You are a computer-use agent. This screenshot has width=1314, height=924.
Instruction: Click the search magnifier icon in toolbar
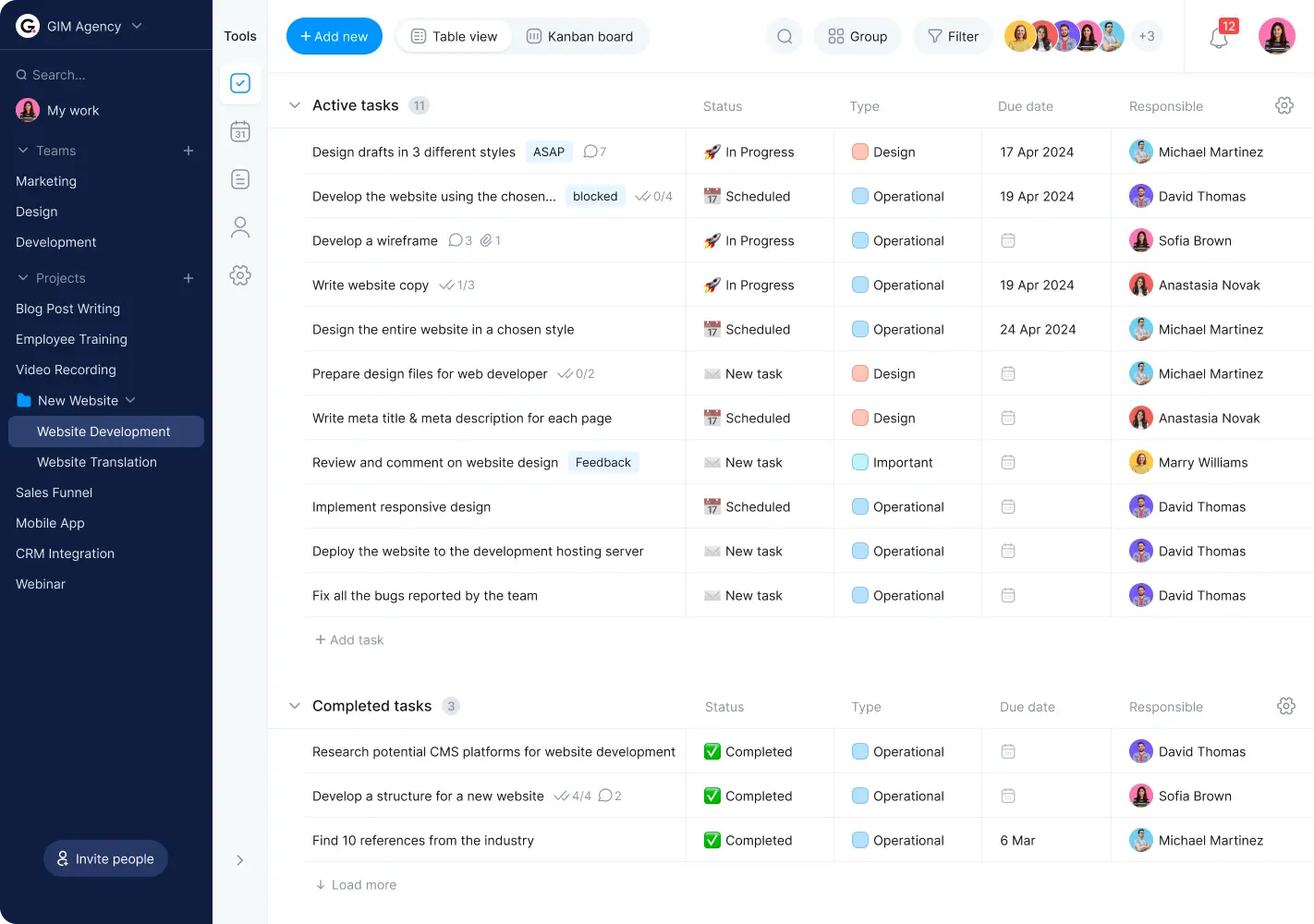(785, 36)
